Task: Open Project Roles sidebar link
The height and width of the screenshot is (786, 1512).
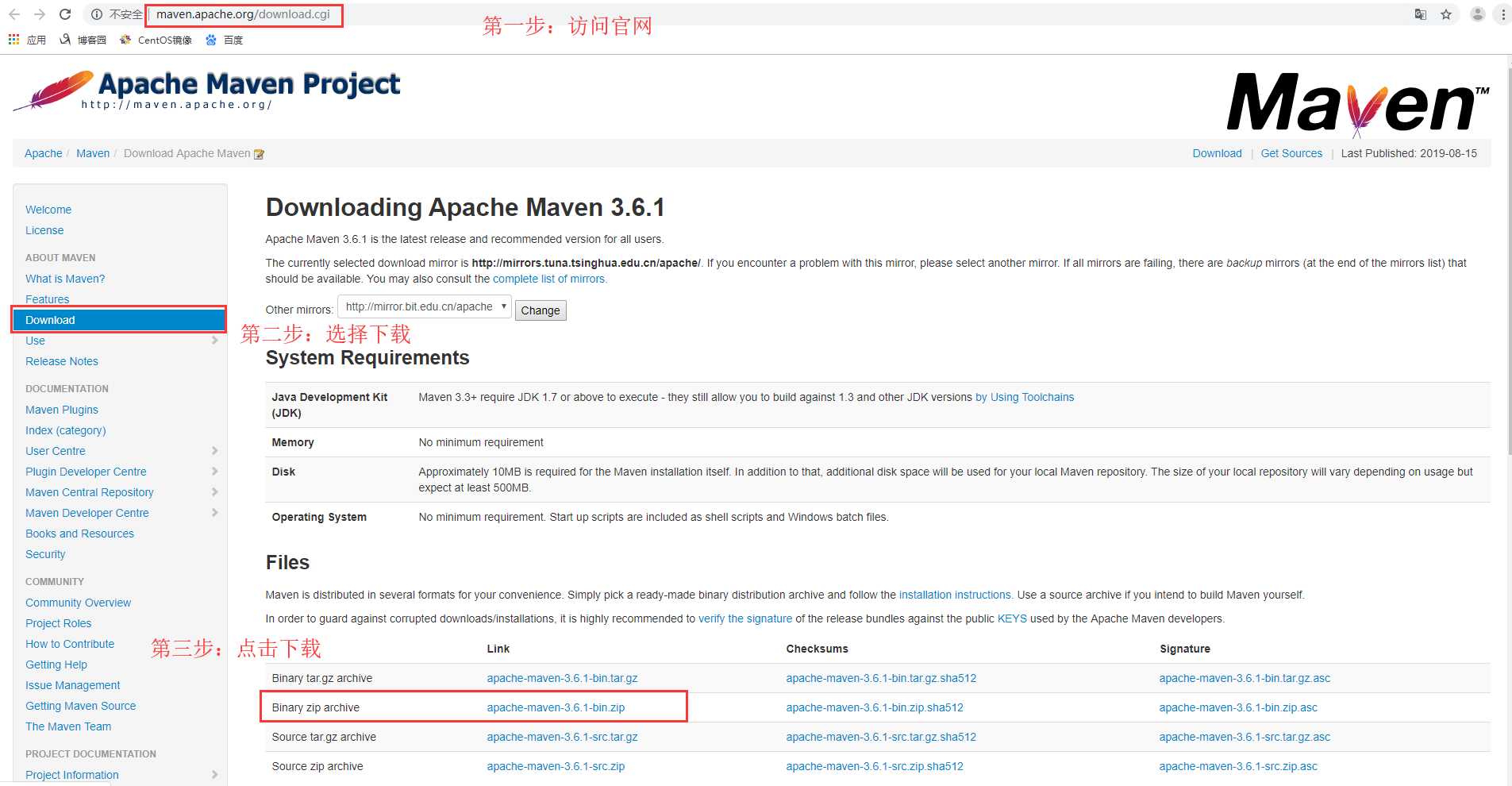Action: click(x=59, y=623)
